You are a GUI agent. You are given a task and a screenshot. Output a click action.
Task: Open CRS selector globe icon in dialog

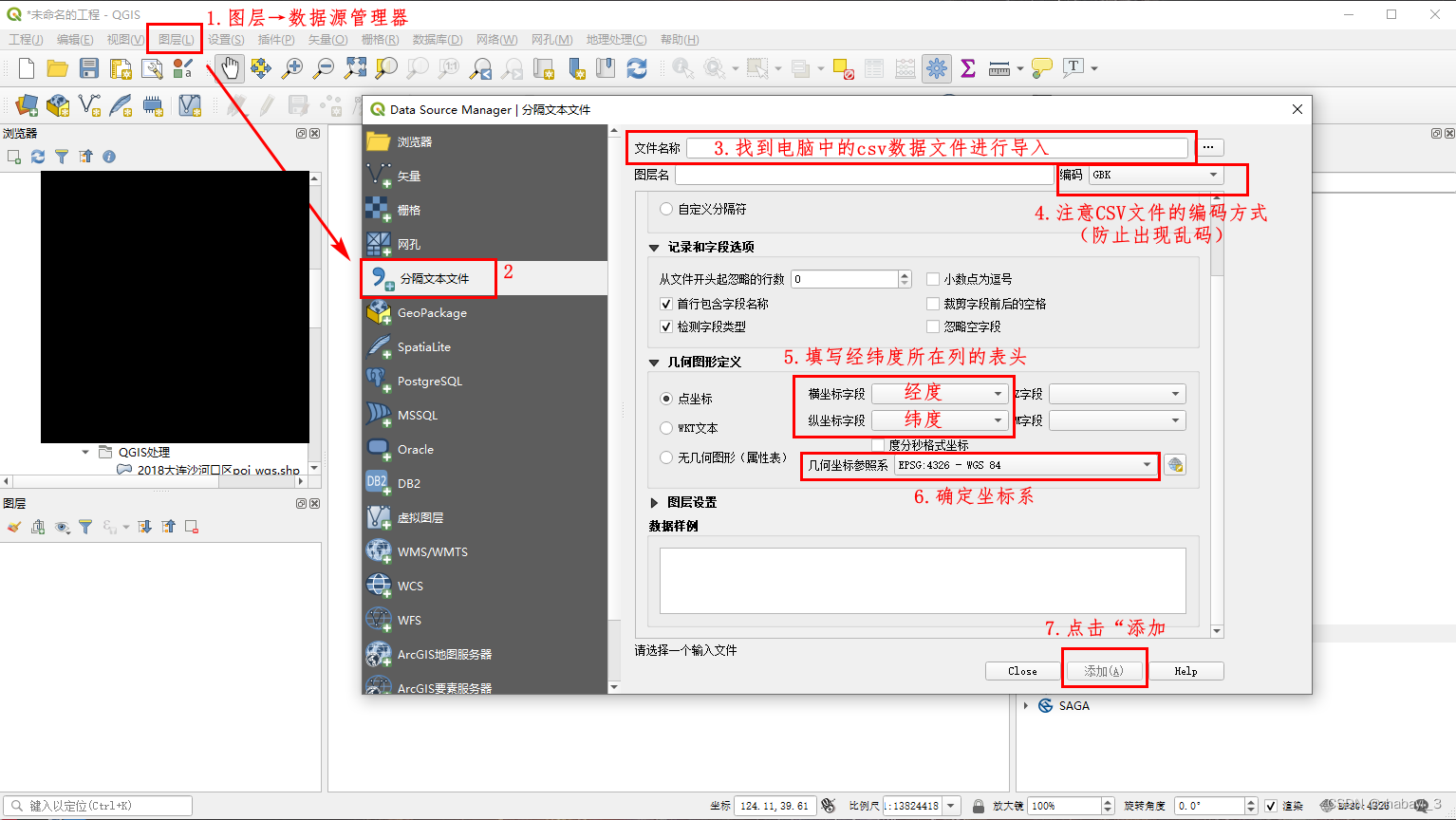1175,465
